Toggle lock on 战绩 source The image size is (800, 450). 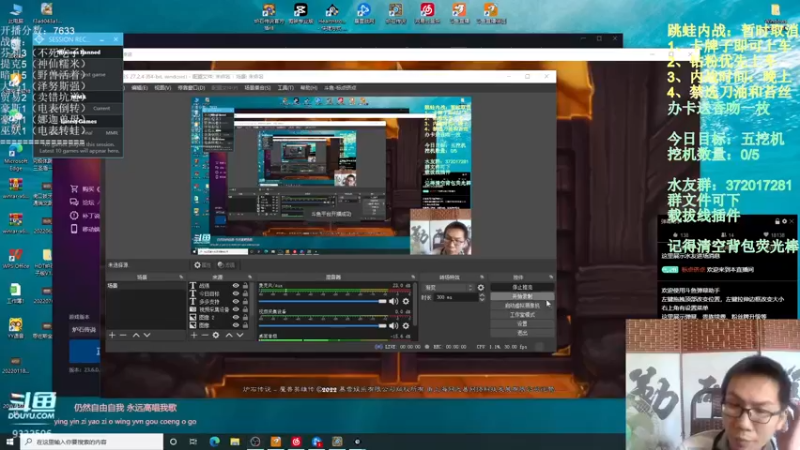click(245, 286)
